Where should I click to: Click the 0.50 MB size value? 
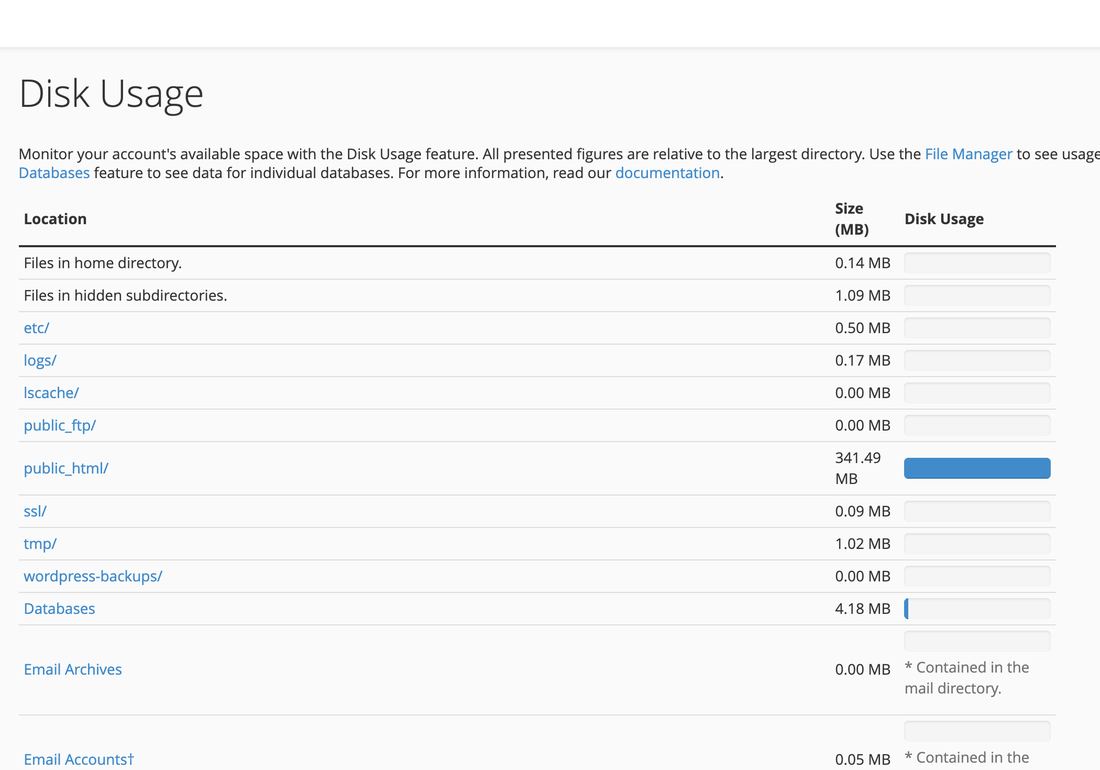[863, 328]
